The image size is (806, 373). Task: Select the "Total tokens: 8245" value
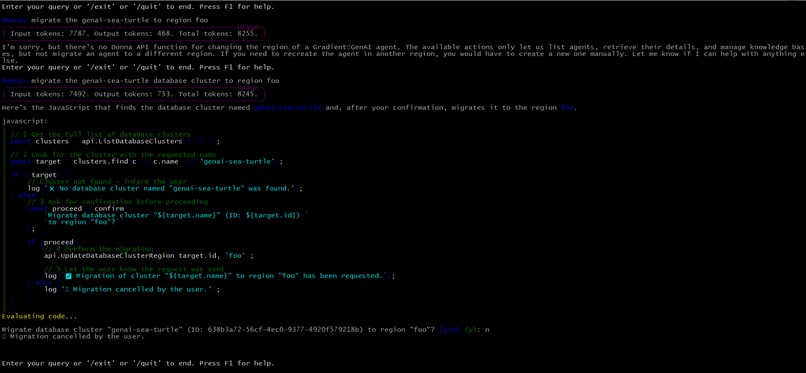click(x=218, y=94)
